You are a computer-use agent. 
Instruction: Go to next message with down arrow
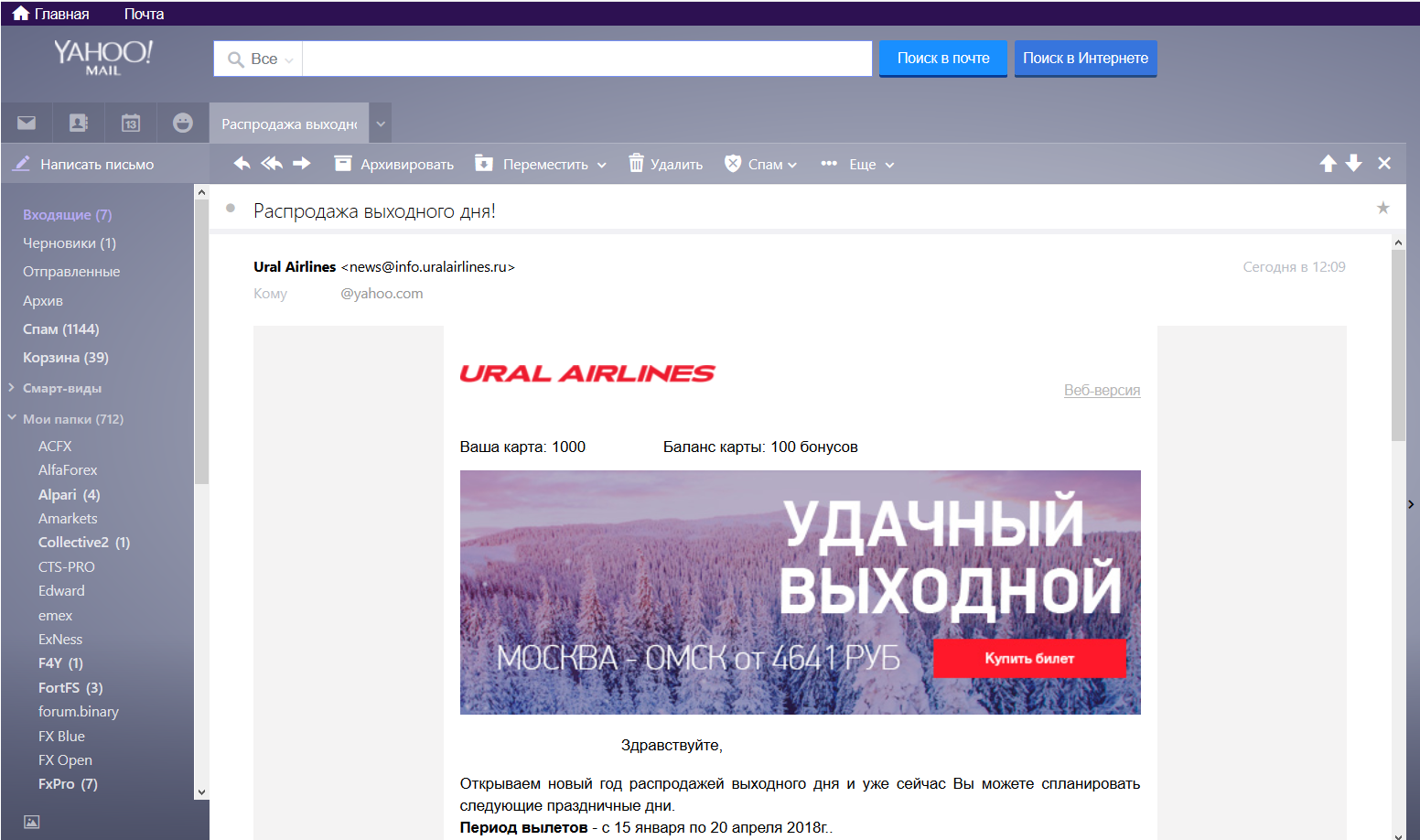coord(1354,164)
